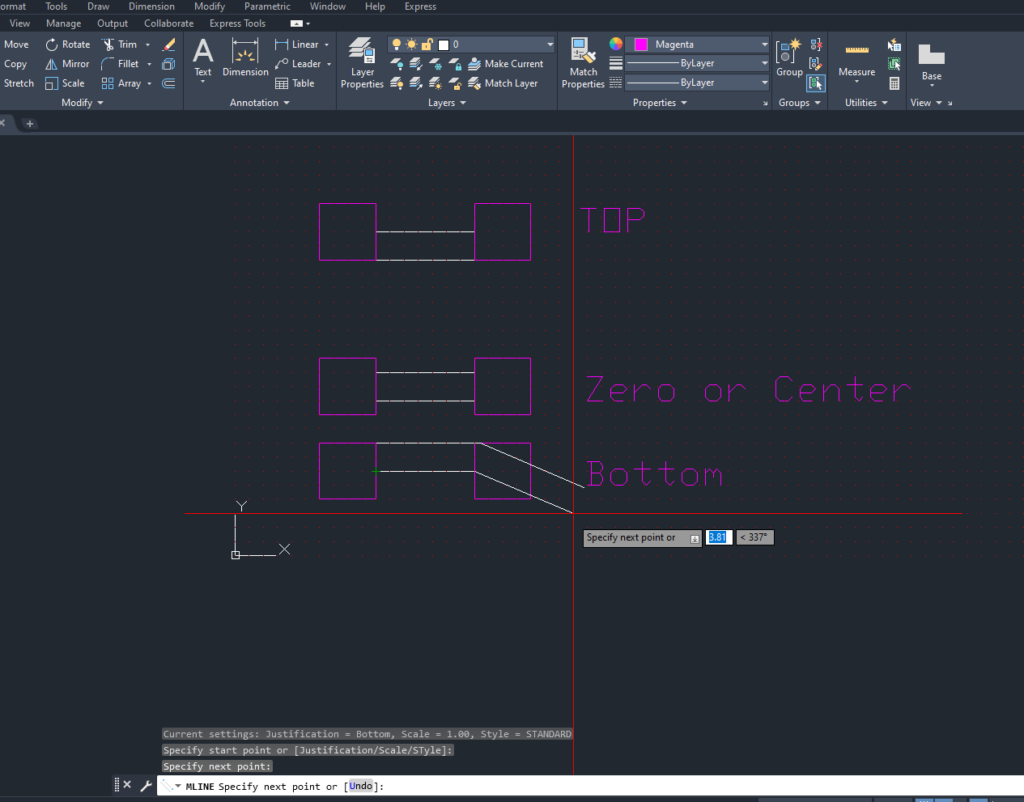Select the Mirror tool
The width and height of the screenshot is (1024, 802).
(66, 63)
